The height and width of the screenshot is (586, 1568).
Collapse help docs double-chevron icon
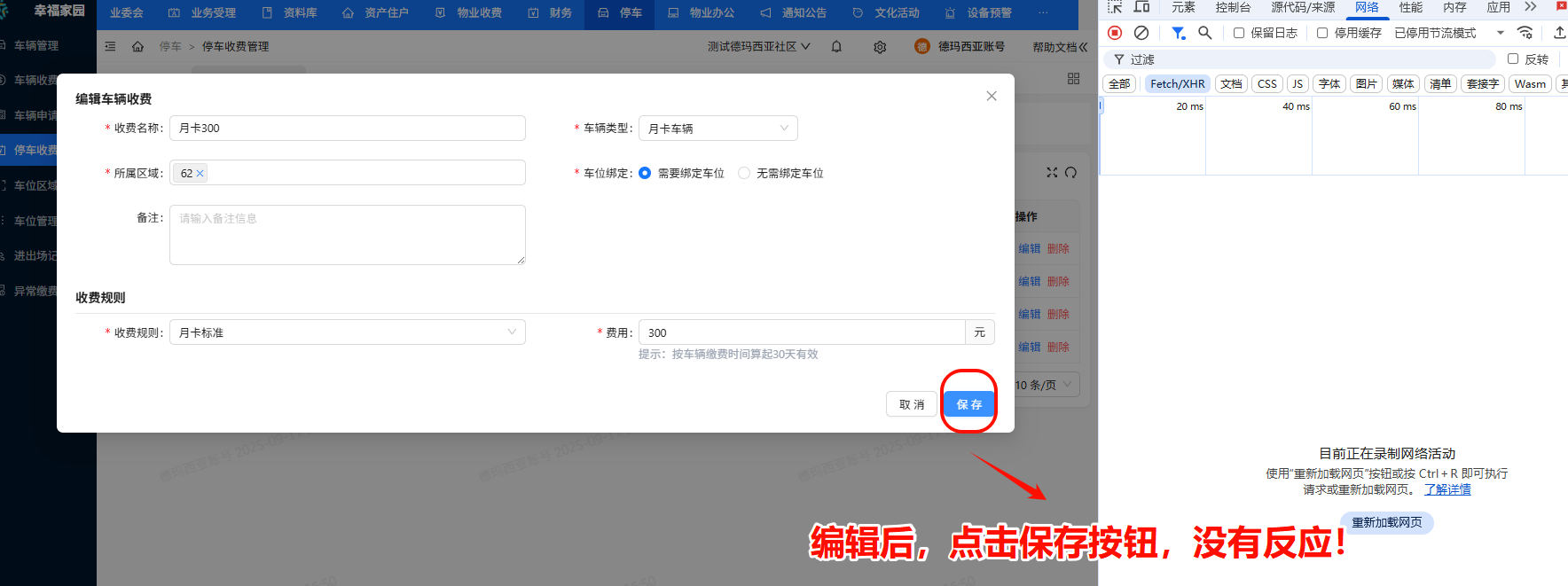point(1083,47)
